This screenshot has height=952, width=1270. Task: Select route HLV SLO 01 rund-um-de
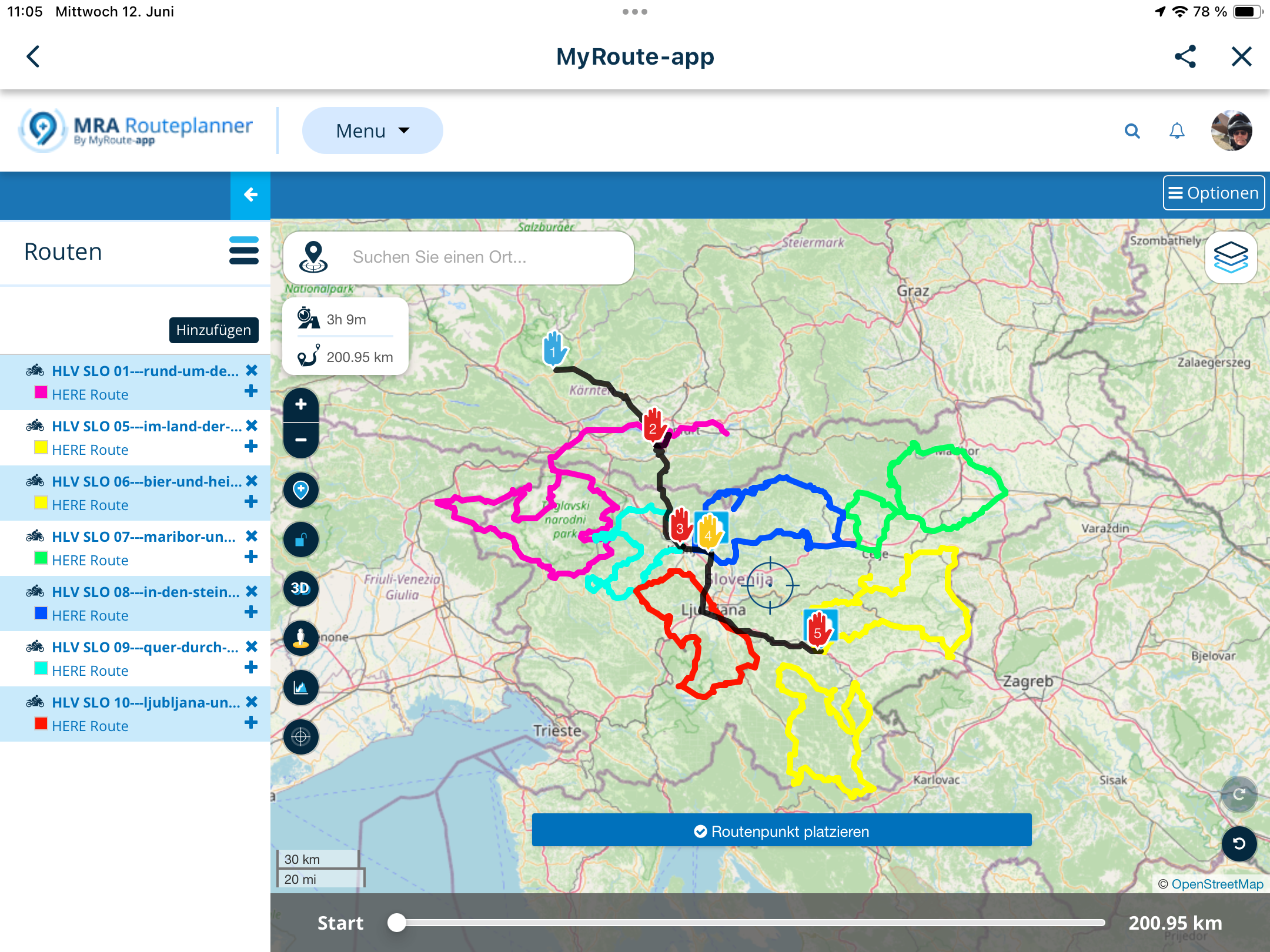(145, 371)
